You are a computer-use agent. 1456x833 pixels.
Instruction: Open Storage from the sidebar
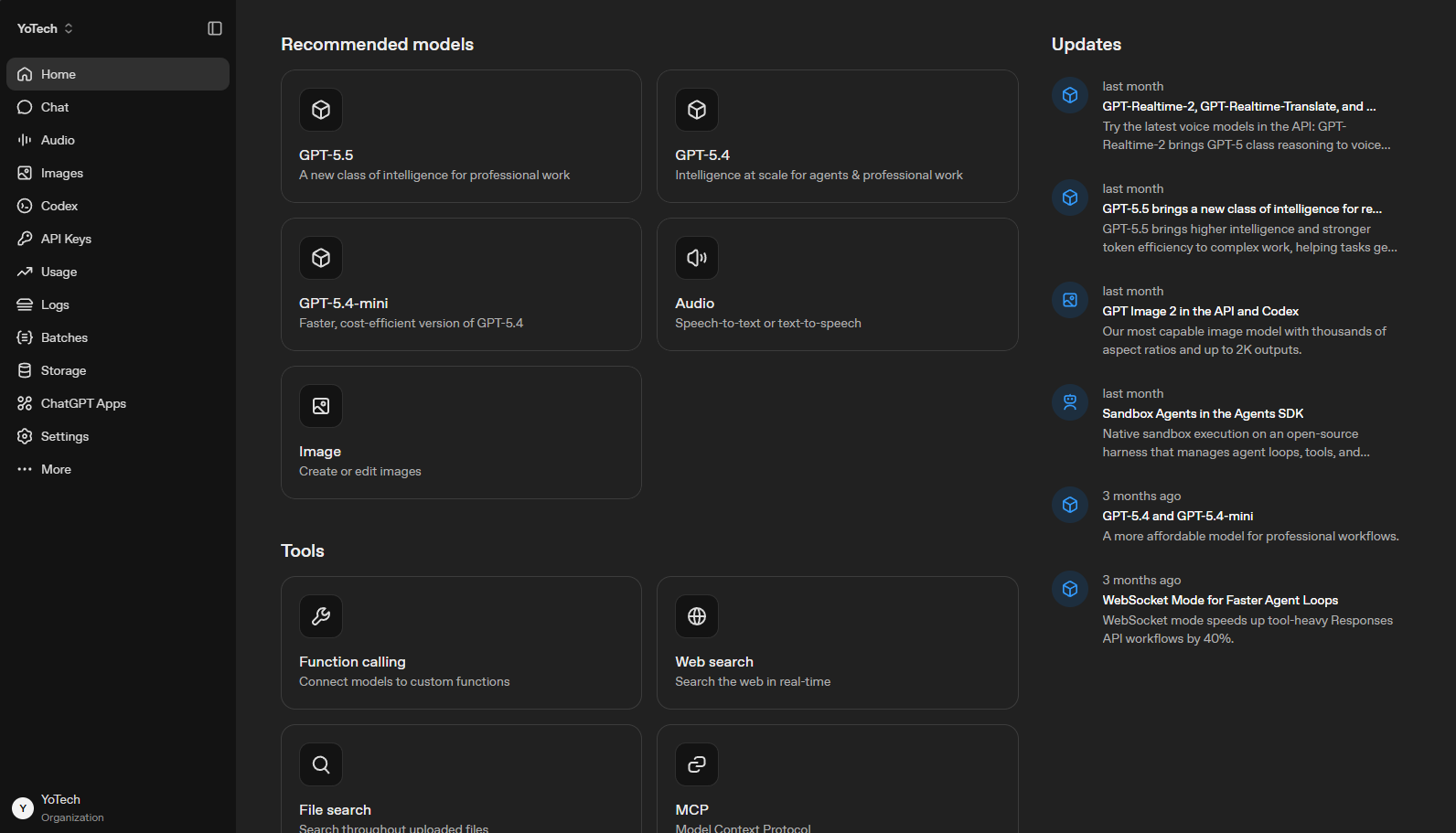tap(118, 370)
